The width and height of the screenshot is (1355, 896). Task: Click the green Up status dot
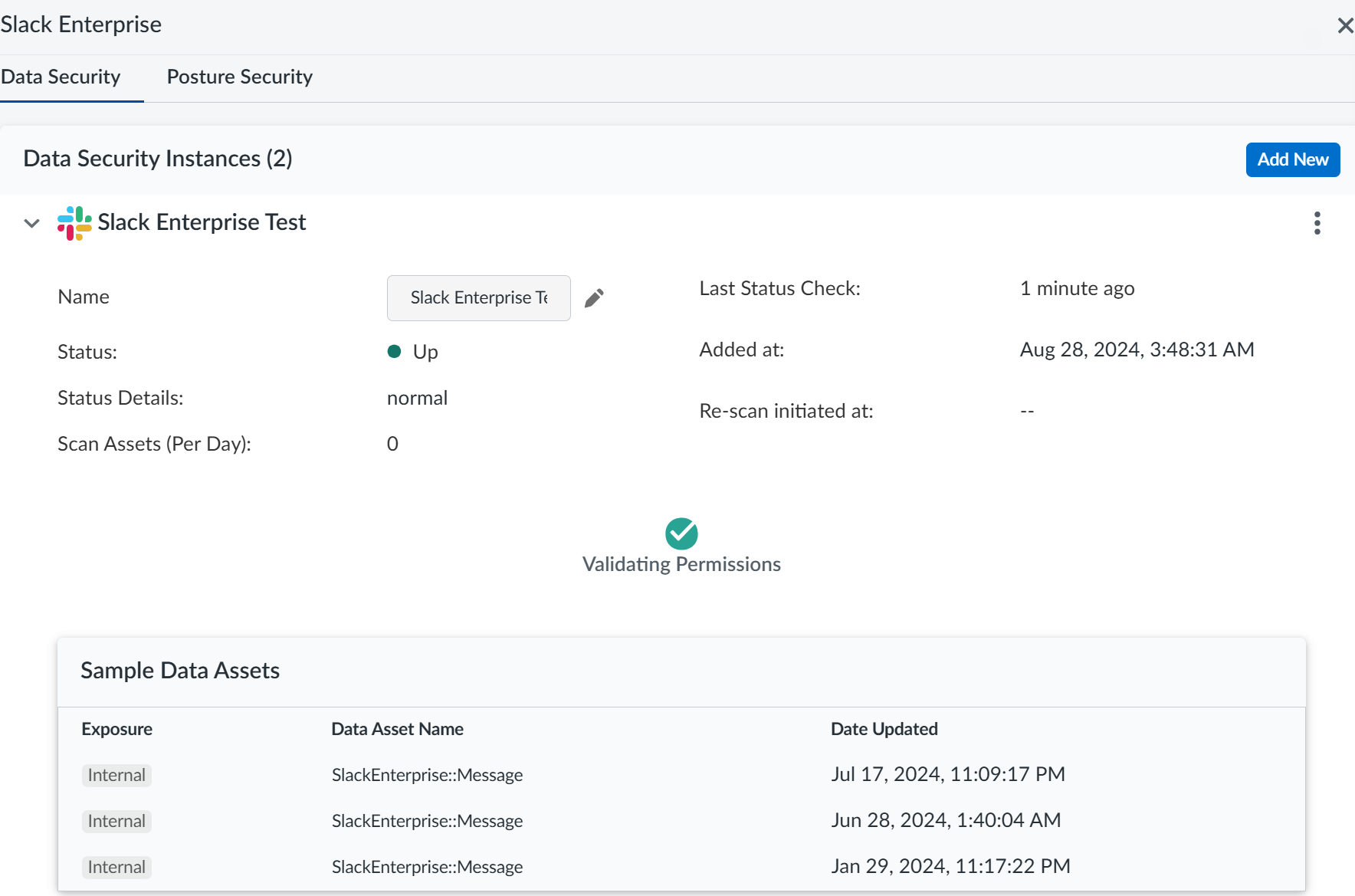[395, 352]
